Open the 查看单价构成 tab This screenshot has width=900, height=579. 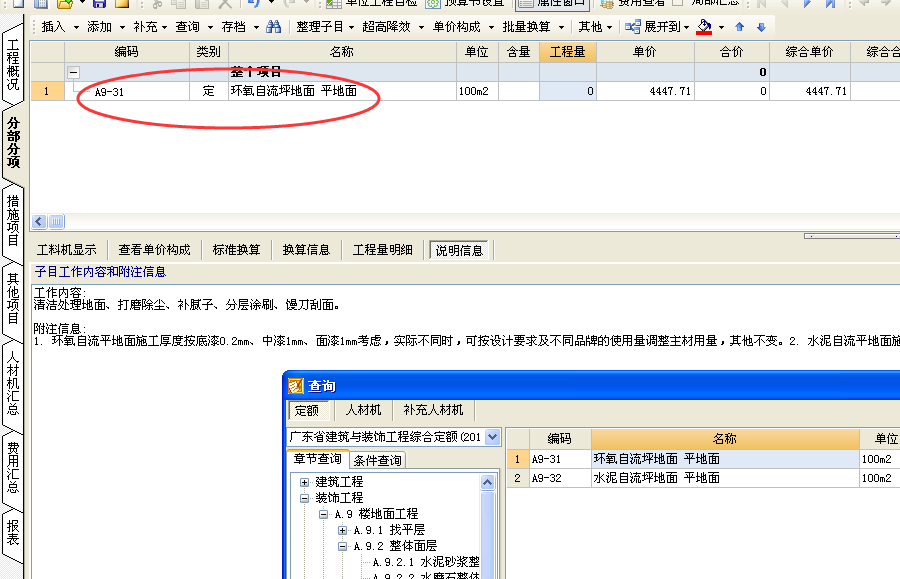[154, 250]
